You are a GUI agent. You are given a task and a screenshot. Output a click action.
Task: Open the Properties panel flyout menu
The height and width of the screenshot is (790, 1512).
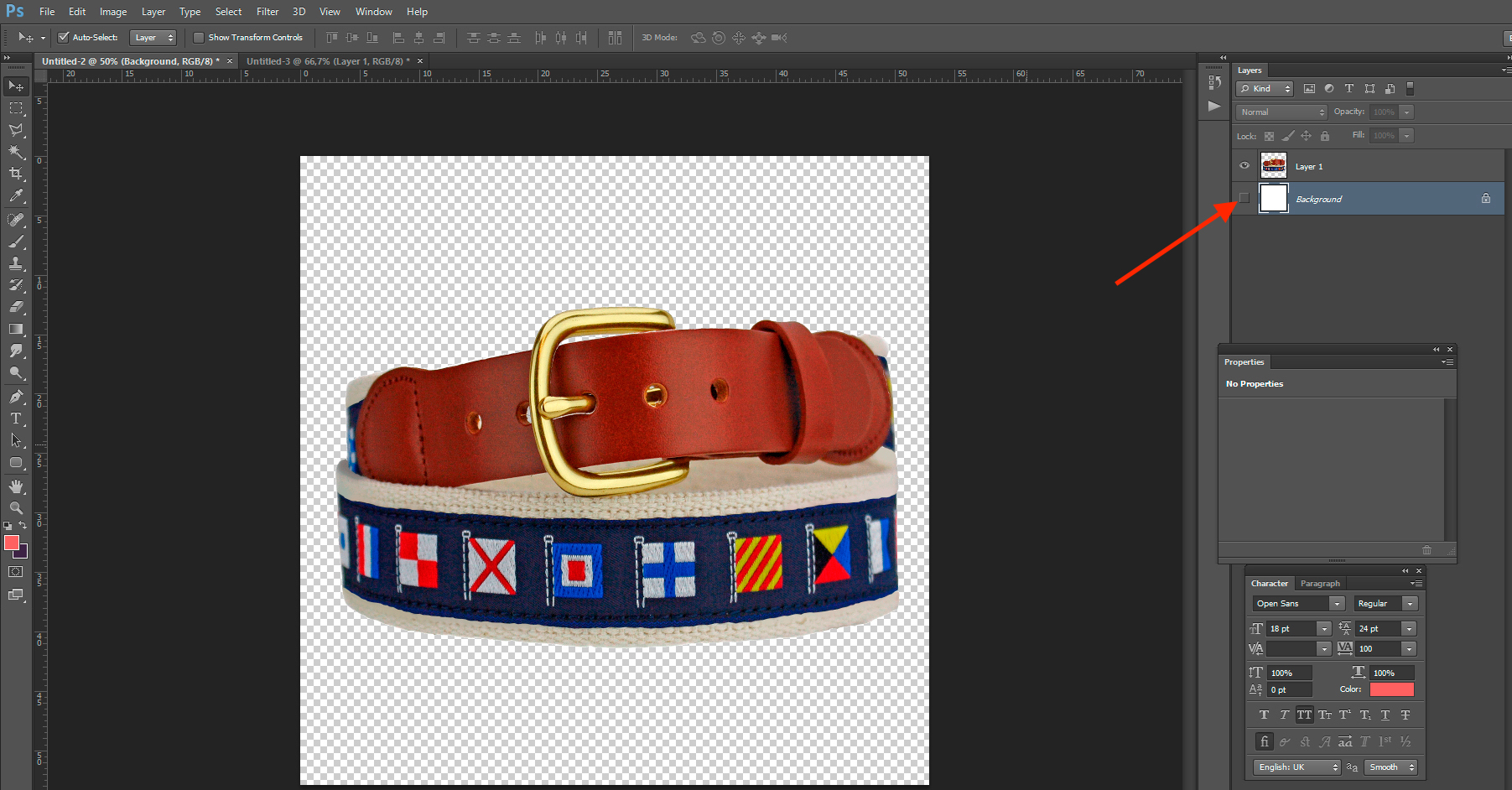coord(1447,362)
